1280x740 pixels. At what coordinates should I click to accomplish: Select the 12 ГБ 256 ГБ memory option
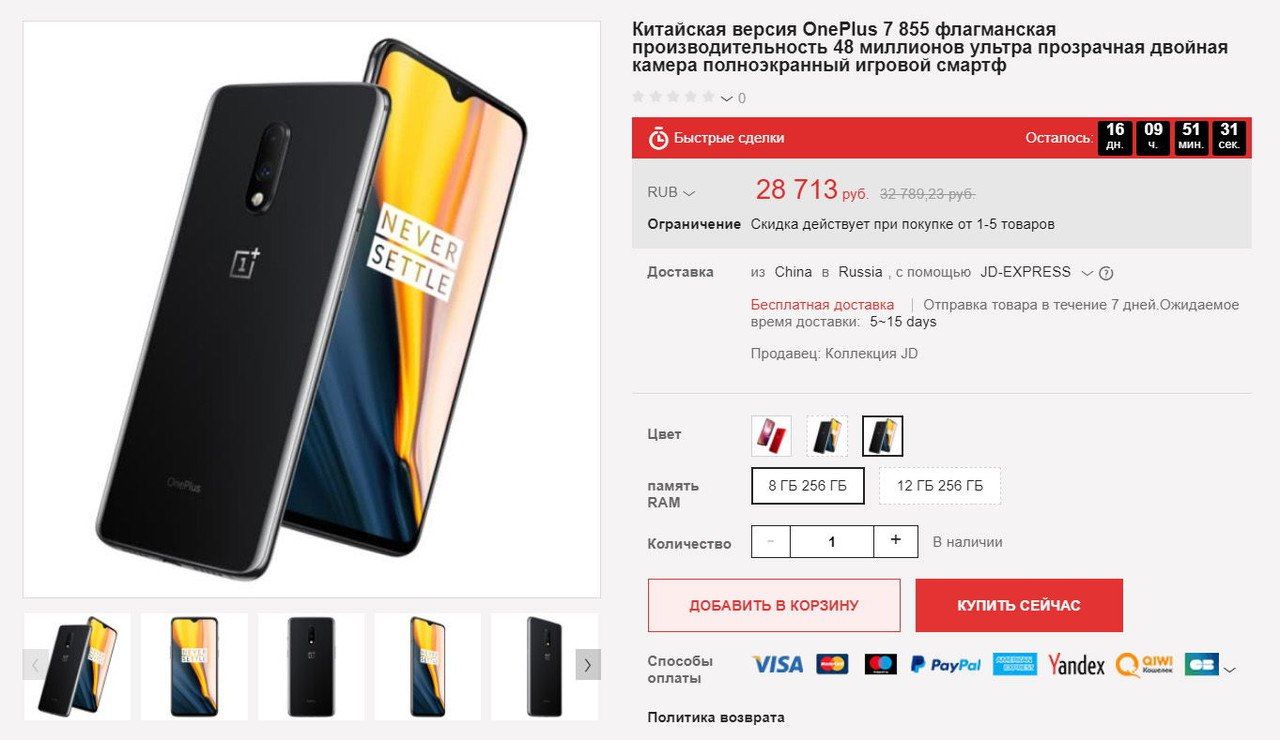click(x=940, y=486)
